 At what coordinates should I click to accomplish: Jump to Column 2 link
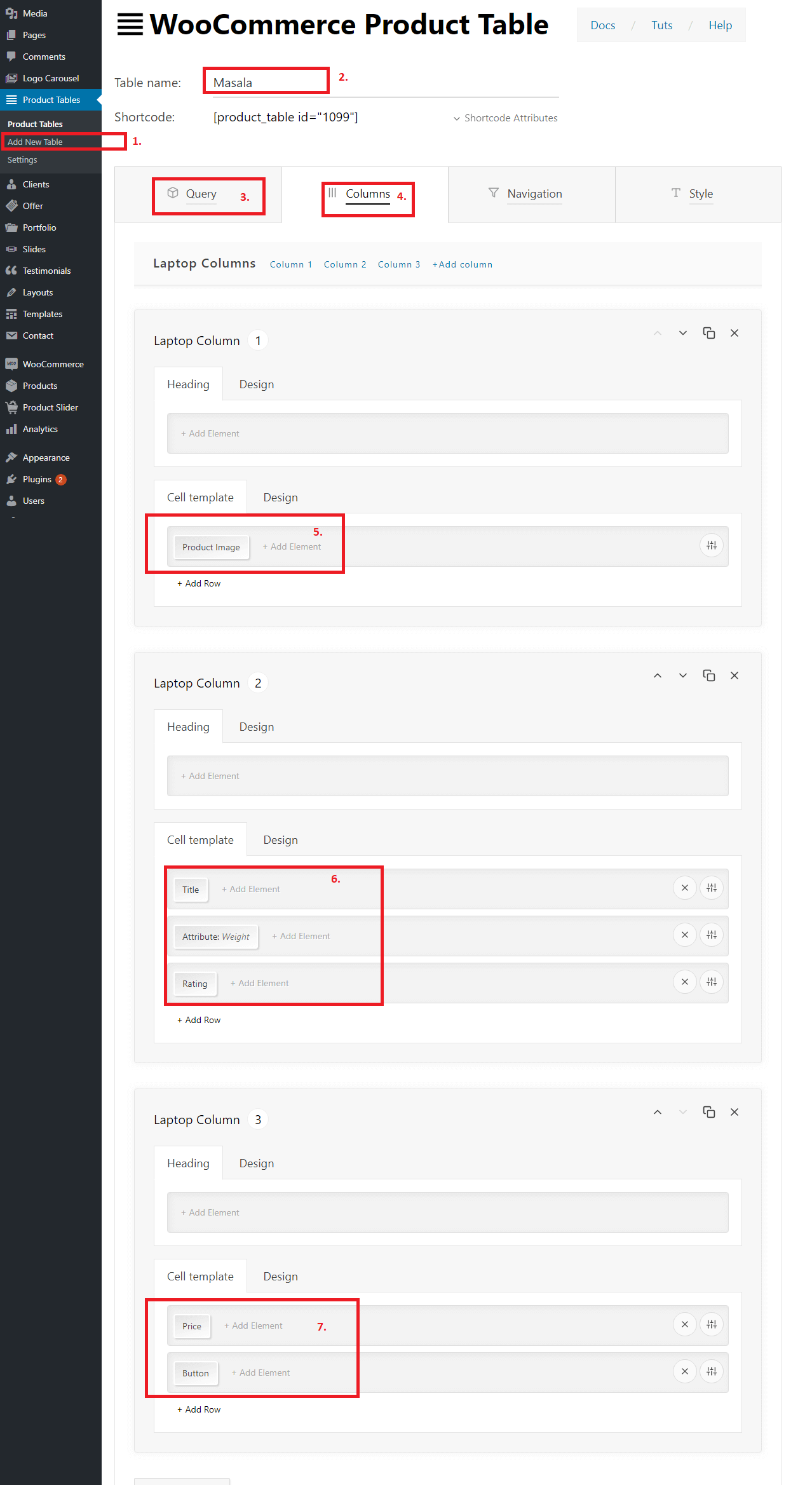[345, 265]
